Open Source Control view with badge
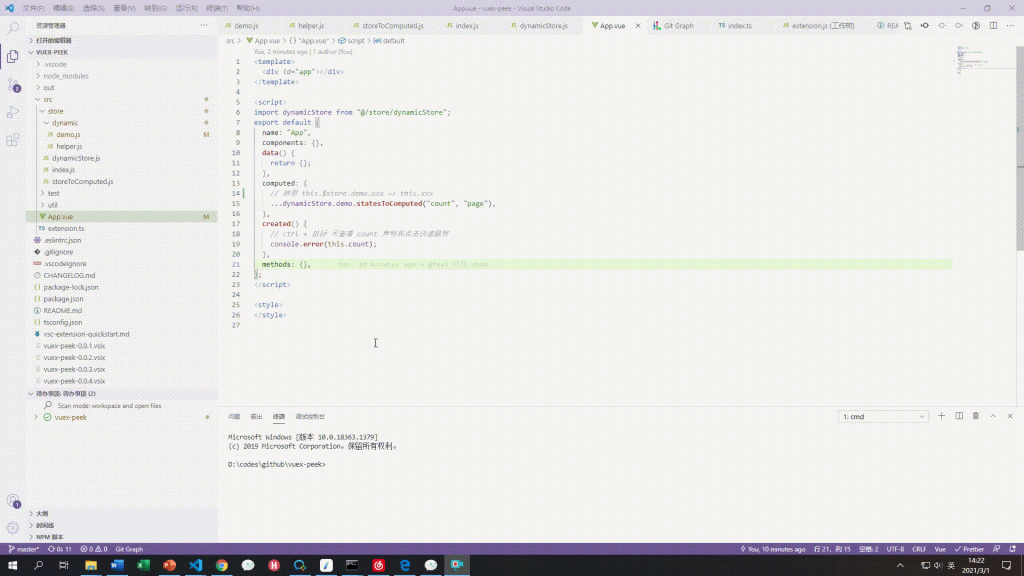The width and height of the screenshot is (1024, 576). (13, 84)
